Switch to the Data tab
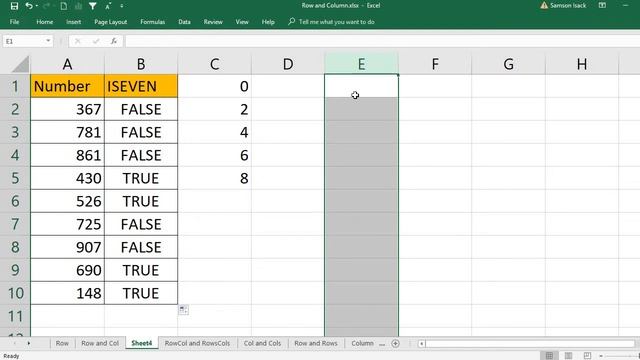Viewport: 640px width, 360px height. pyautogui.click(x=184, y=22)
